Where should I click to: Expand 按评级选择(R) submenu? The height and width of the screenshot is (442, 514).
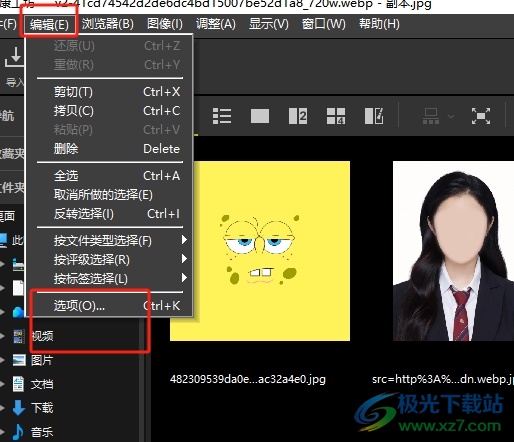[x=110, y=259]
